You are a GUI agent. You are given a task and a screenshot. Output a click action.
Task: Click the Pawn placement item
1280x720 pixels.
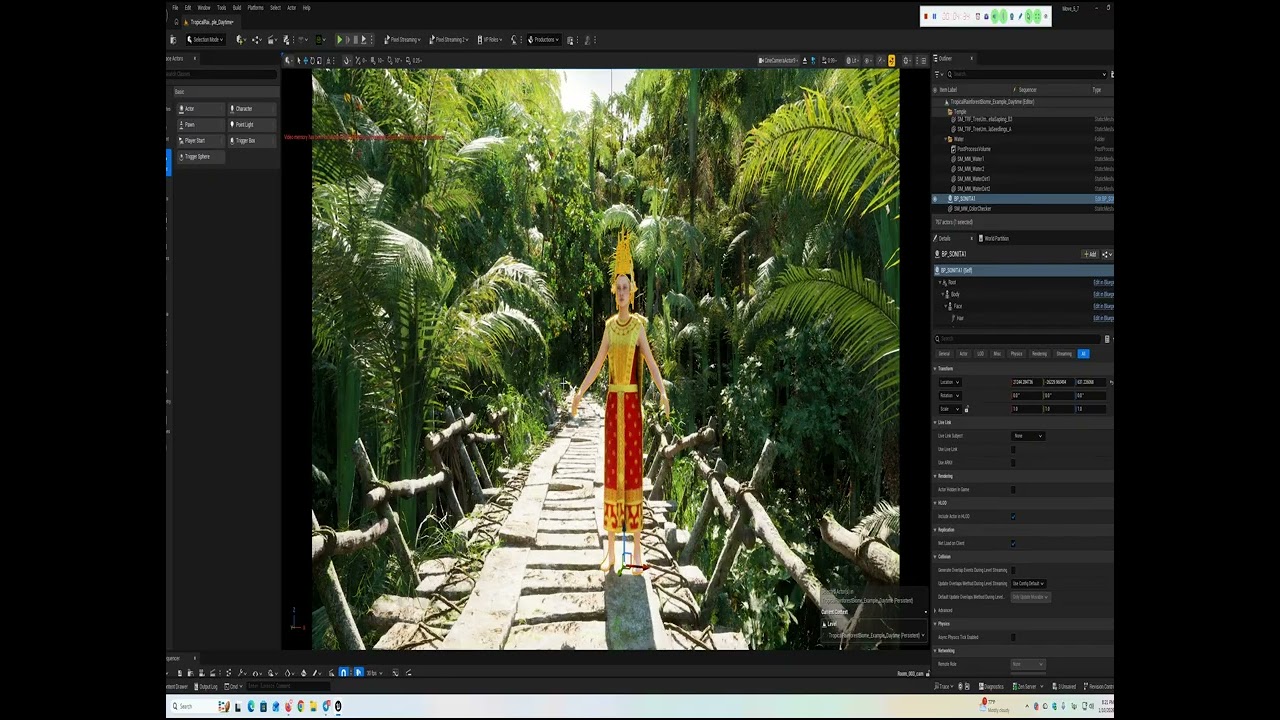point(200,125)
